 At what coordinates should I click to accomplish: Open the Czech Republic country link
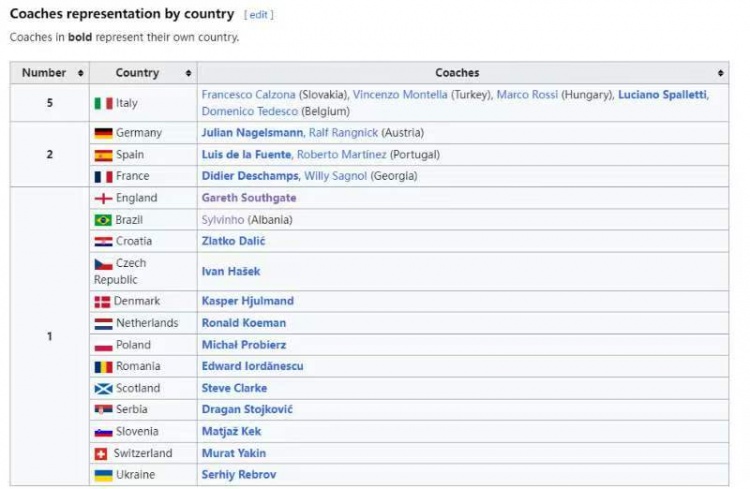pyautogui.click(x=130, y=264)
